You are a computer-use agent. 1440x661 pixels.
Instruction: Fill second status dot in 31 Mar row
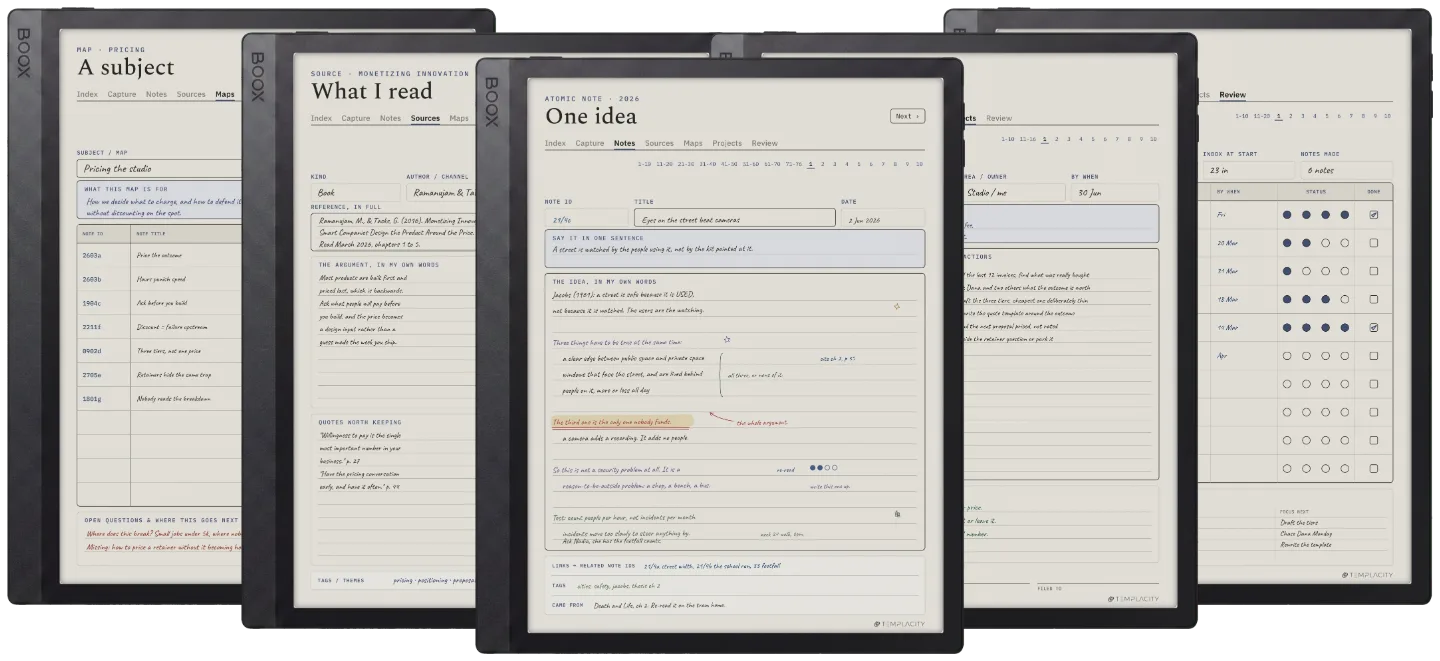[1306, 271]
